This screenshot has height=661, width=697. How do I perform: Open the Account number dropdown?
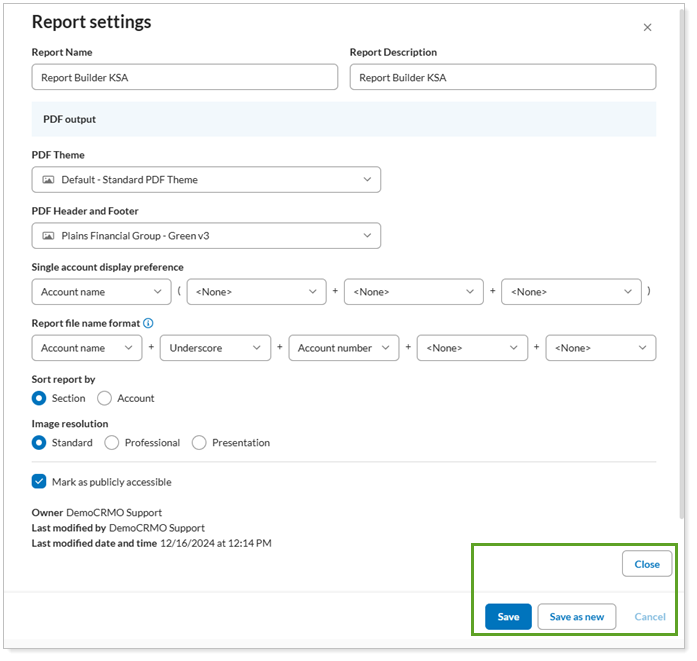point(344,348)
